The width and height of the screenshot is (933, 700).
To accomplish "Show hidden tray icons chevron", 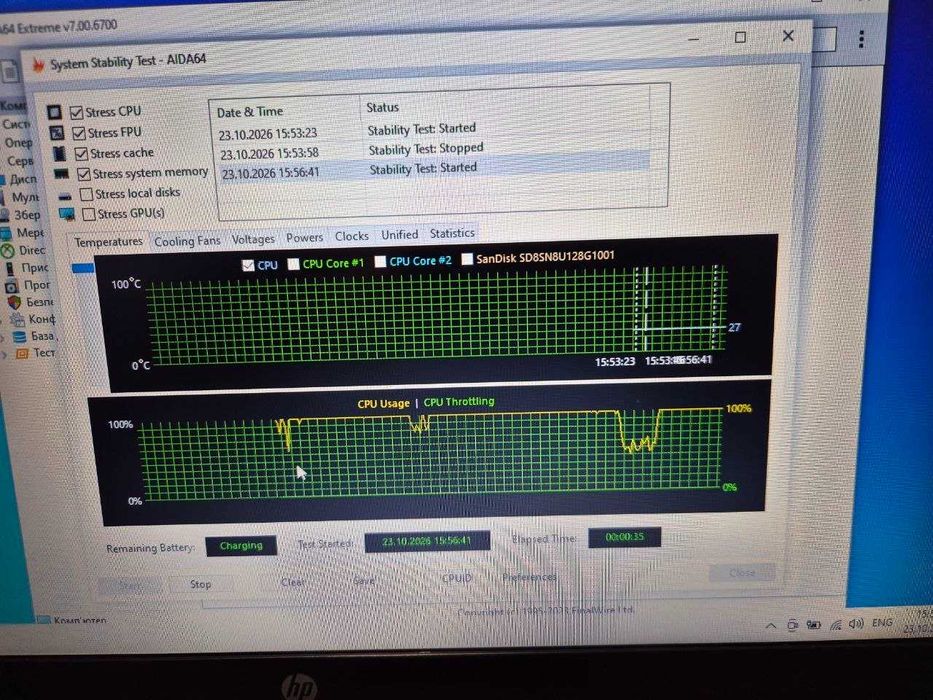I will (x=771, y=626).
